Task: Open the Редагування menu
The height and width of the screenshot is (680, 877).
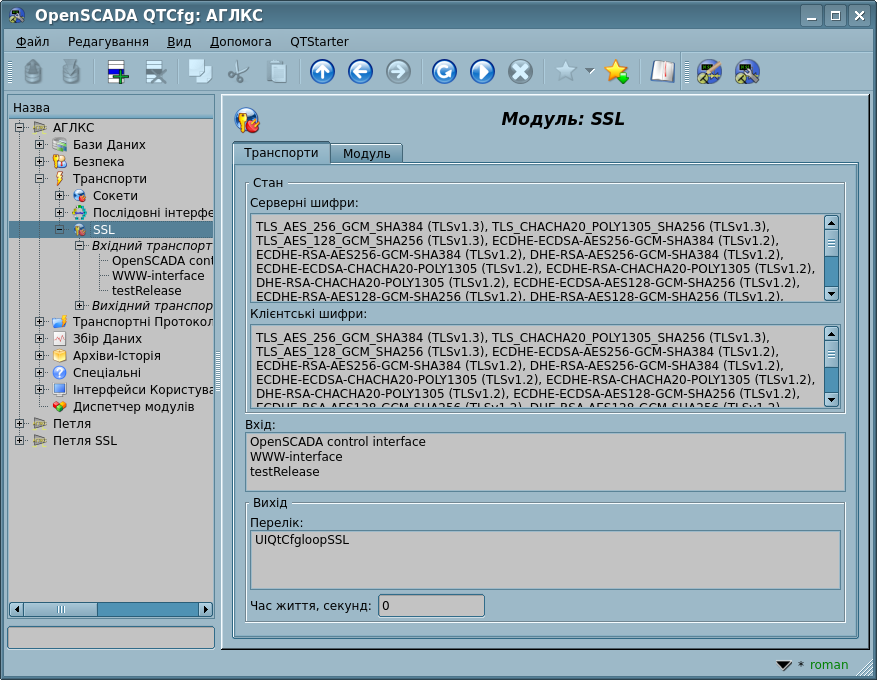Action: (108, 41)
